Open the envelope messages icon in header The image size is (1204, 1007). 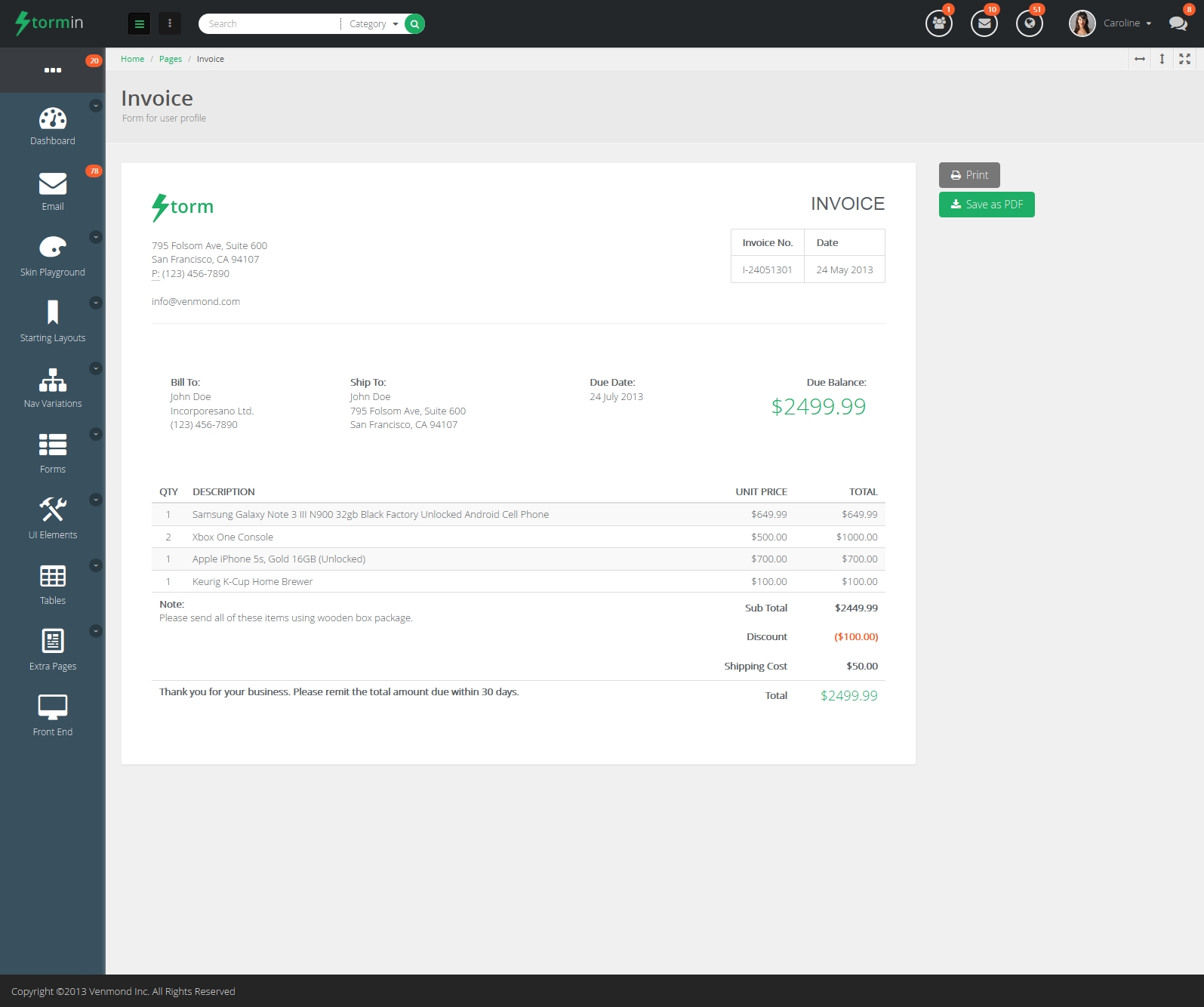(984, 23)
